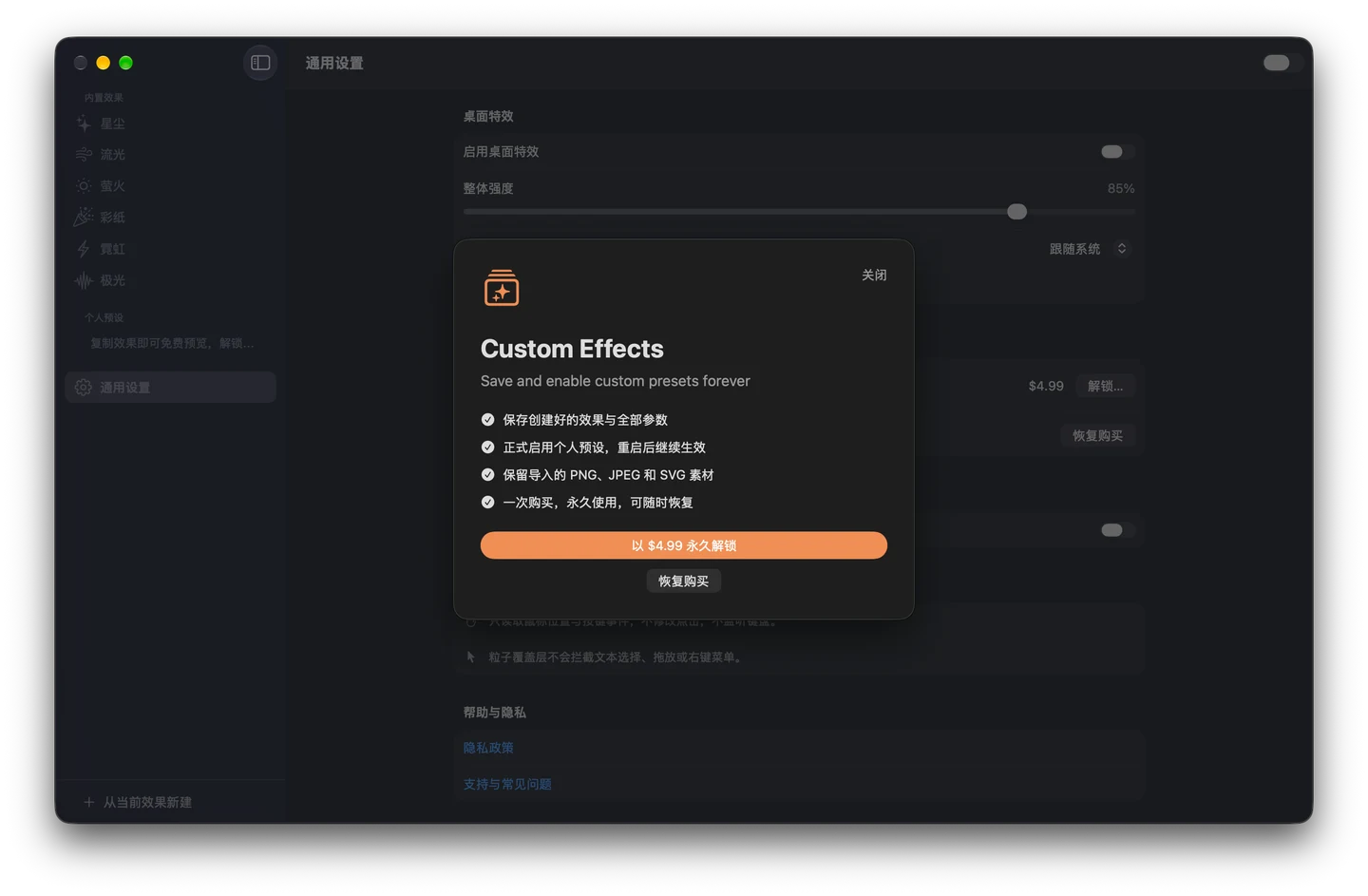This screenshot has width=1368, height=896.
Task: Select the 星尘 sparkle effect icon
Action: point(84,124)
